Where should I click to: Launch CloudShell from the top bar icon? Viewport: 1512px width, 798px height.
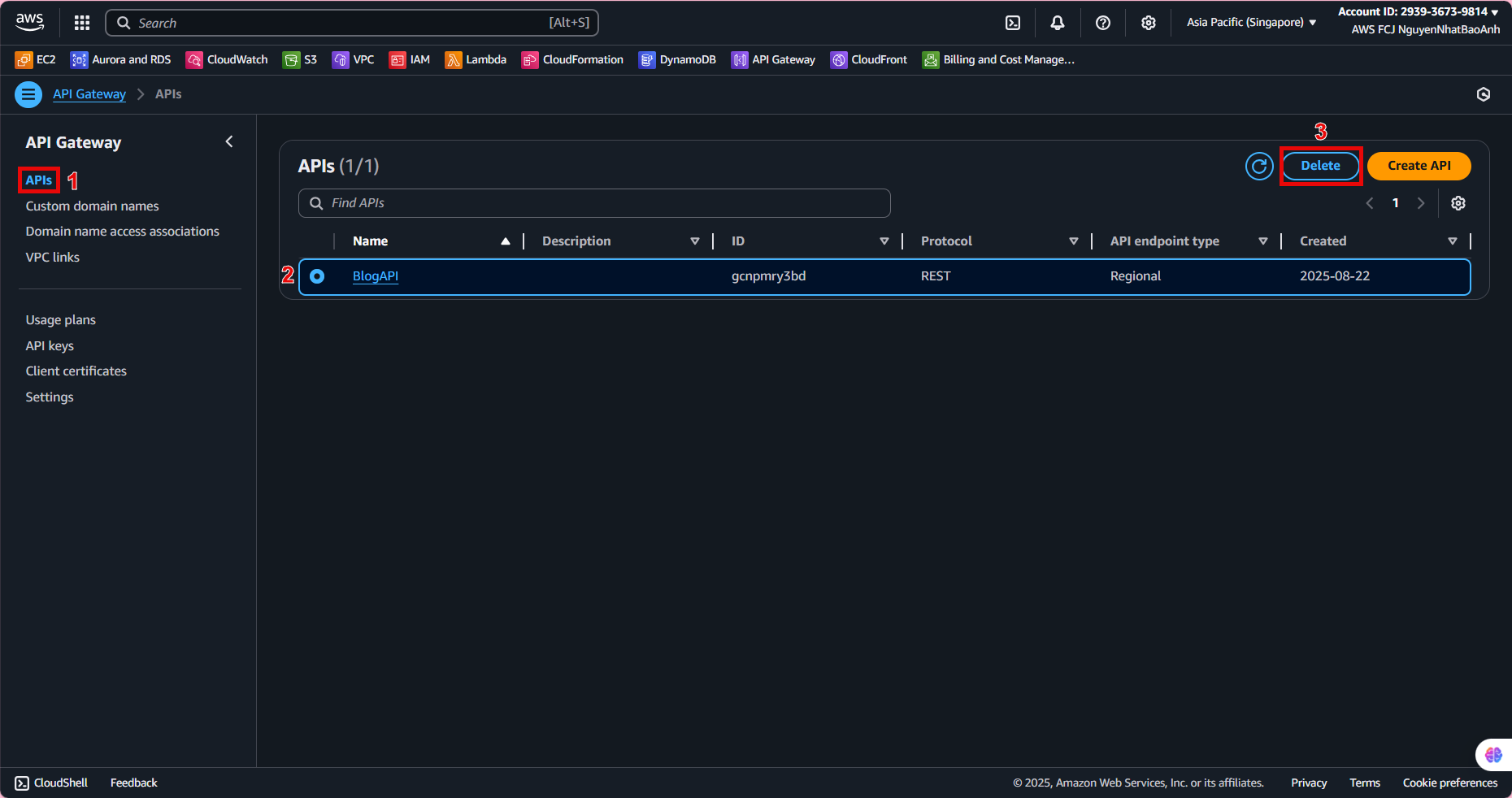(x=1013, y=23)
